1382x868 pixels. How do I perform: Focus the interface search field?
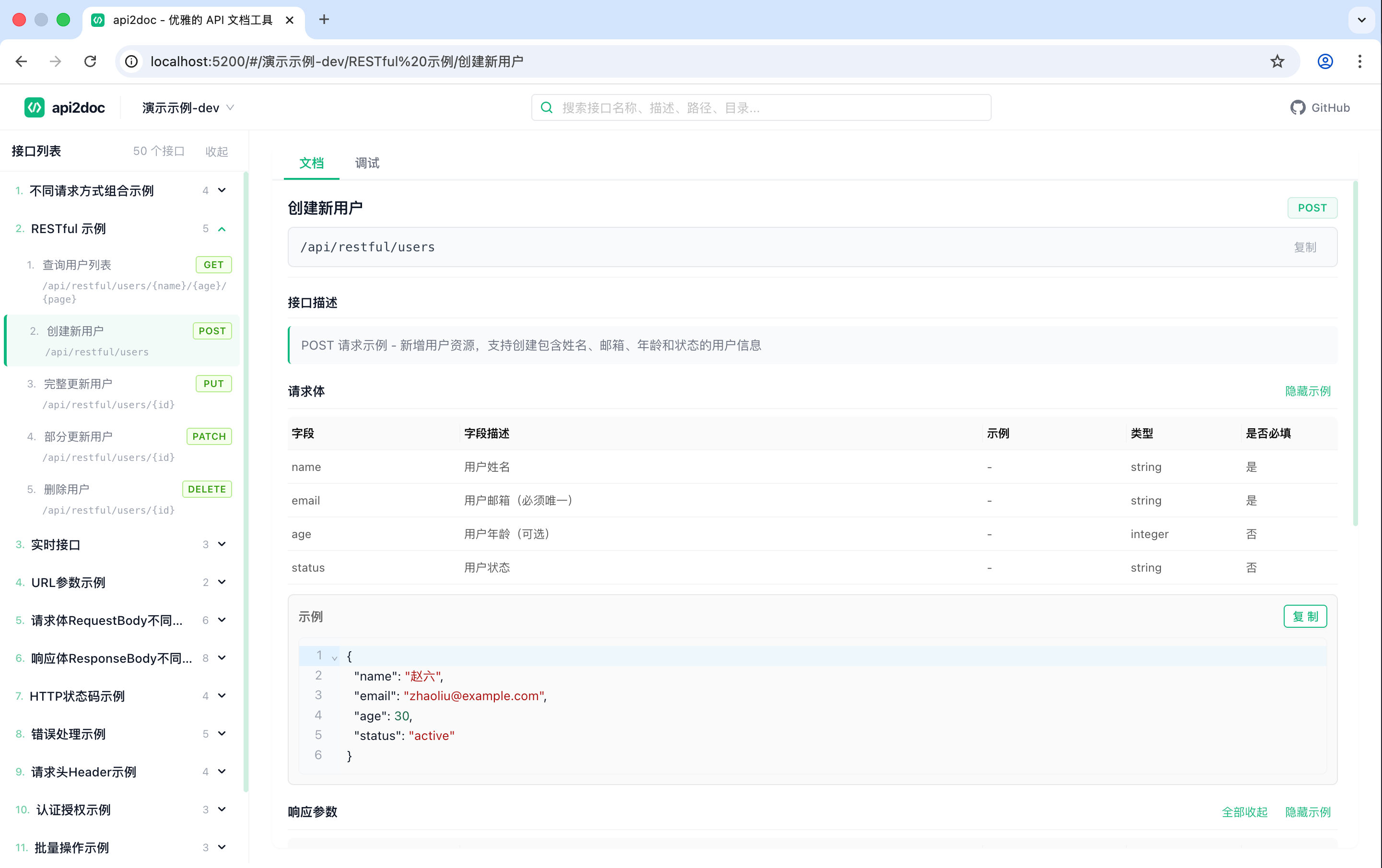(x=761, y=107)
